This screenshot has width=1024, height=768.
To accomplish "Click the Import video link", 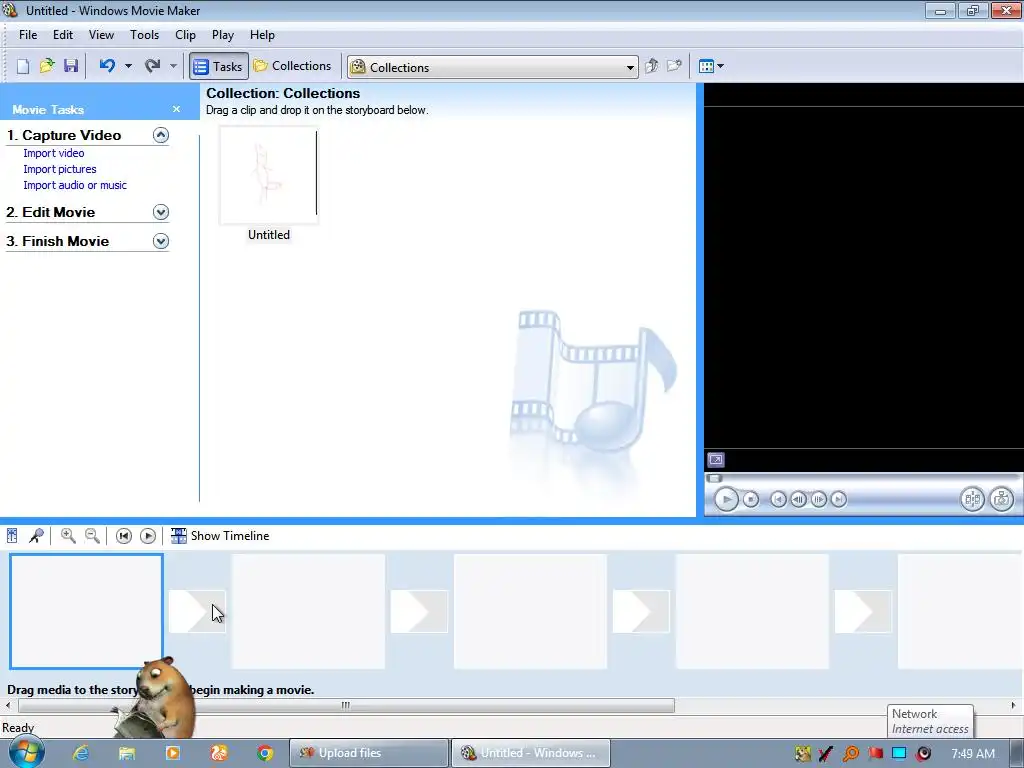I will [x=54, y=153].
